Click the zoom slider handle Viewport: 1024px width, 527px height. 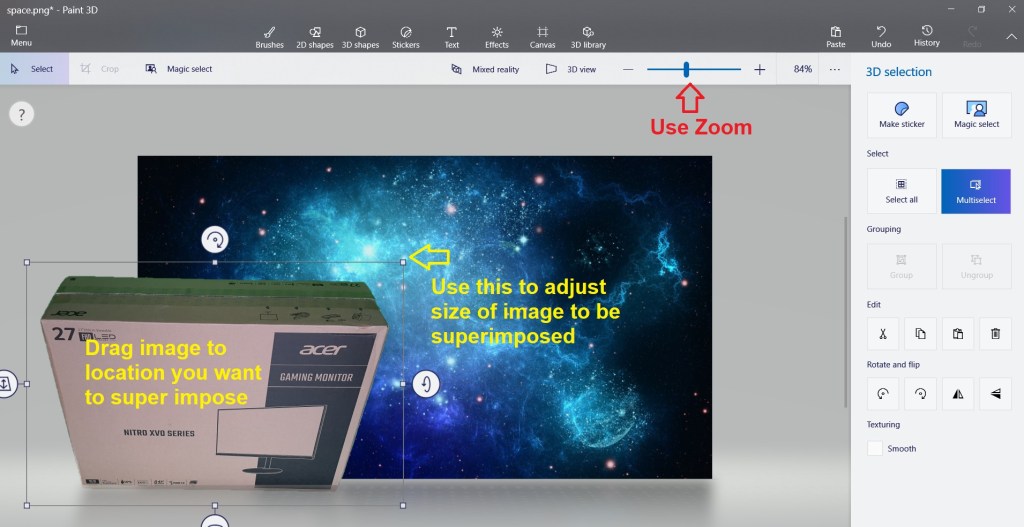686,69
